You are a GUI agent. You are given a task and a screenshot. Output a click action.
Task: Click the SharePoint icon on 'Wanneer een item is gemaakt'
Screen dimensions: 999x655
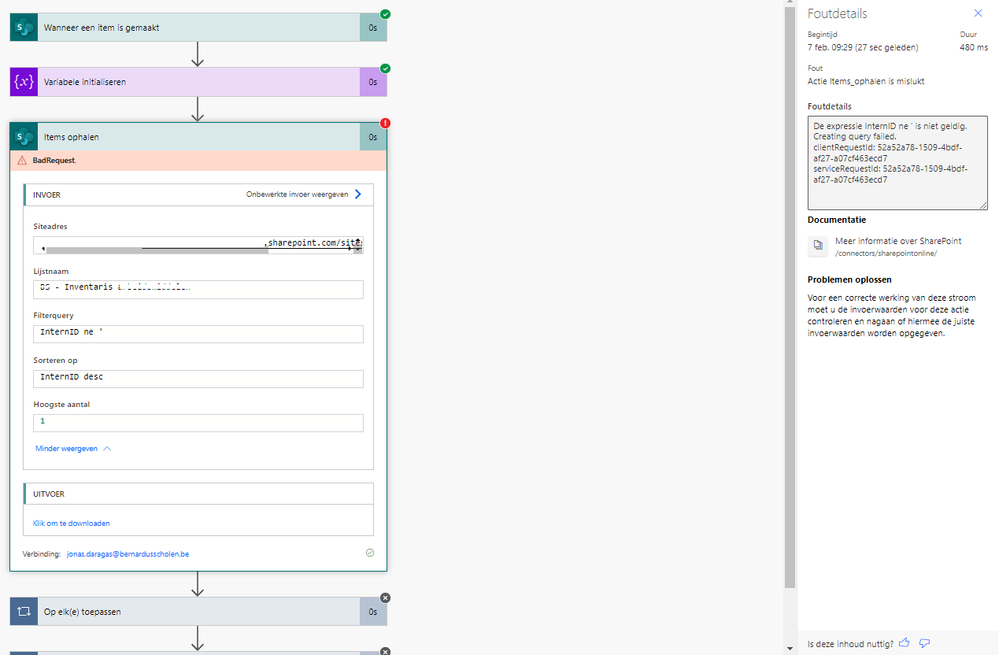24,27
